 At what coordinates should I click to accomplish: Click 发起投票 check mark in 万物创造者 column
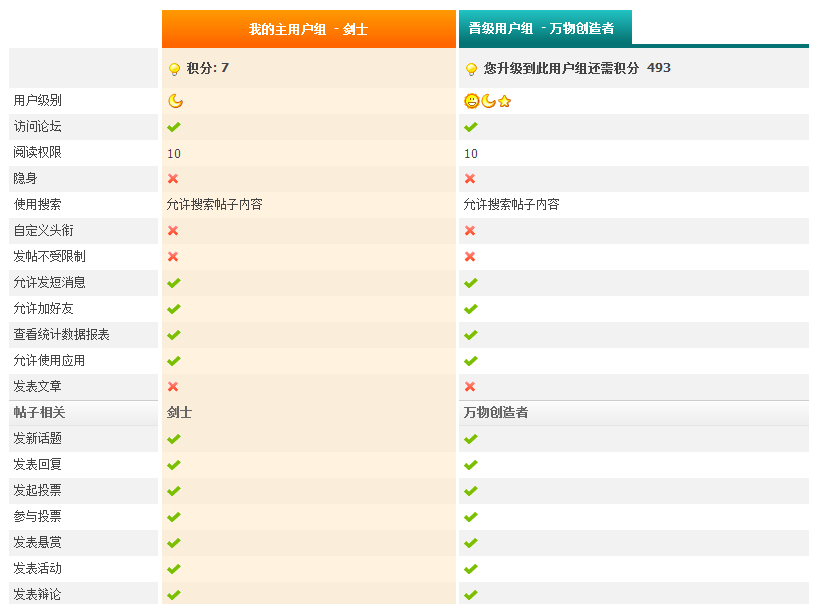(x=470, y=491)
